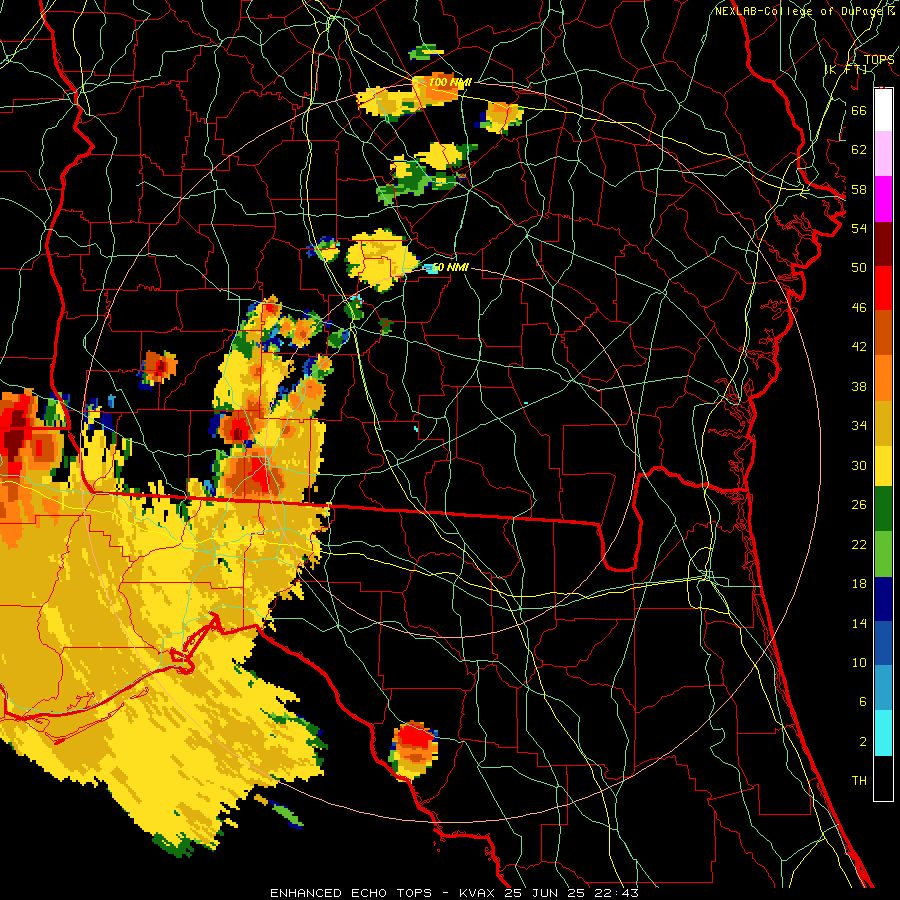900x900 pixels.
Task: Click the 6 legend value
Action: pyautogui.click(x=862, y=702)
